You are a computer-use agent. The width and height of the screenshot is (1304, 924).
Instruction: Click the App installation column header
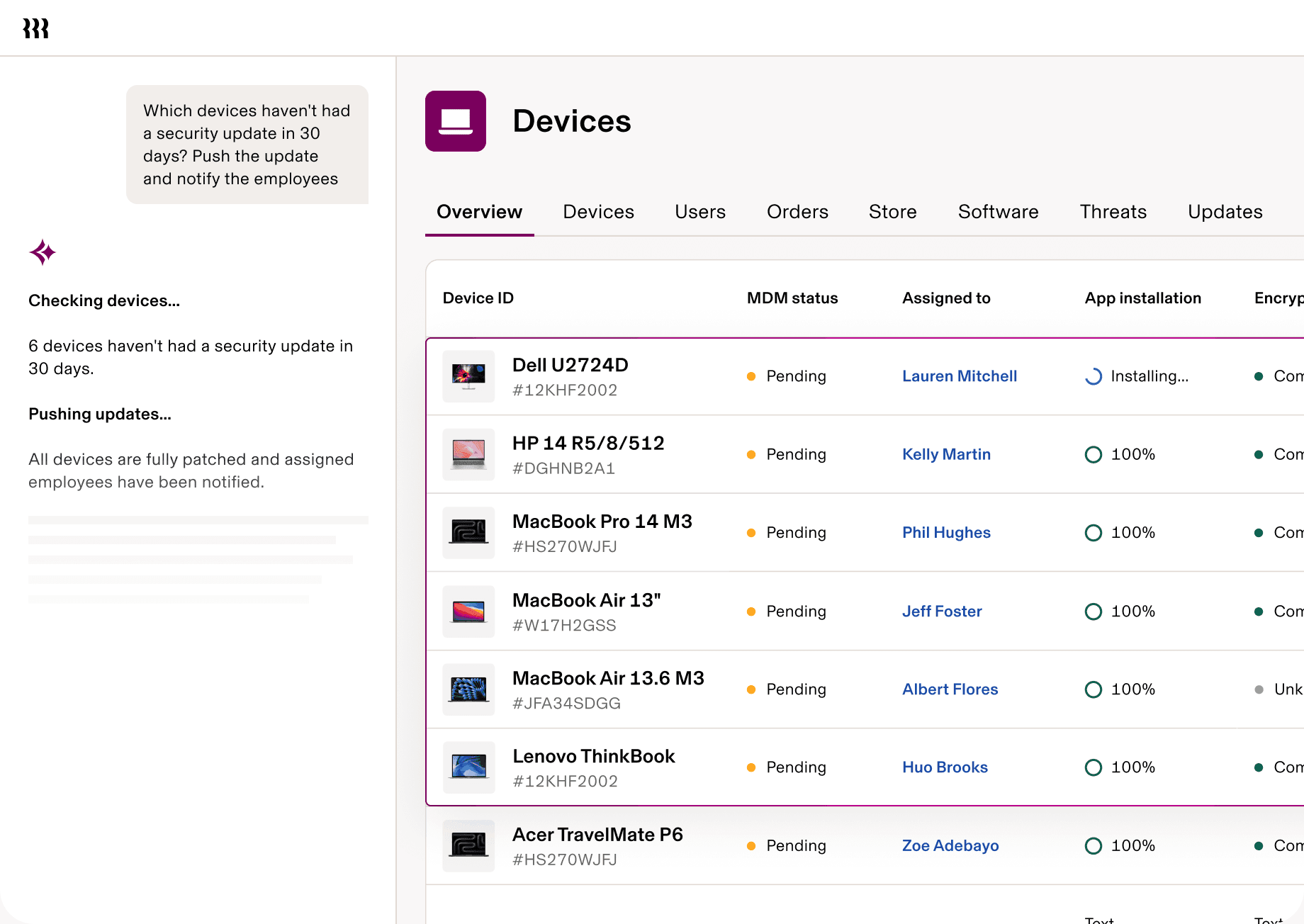pos(1143,298)
